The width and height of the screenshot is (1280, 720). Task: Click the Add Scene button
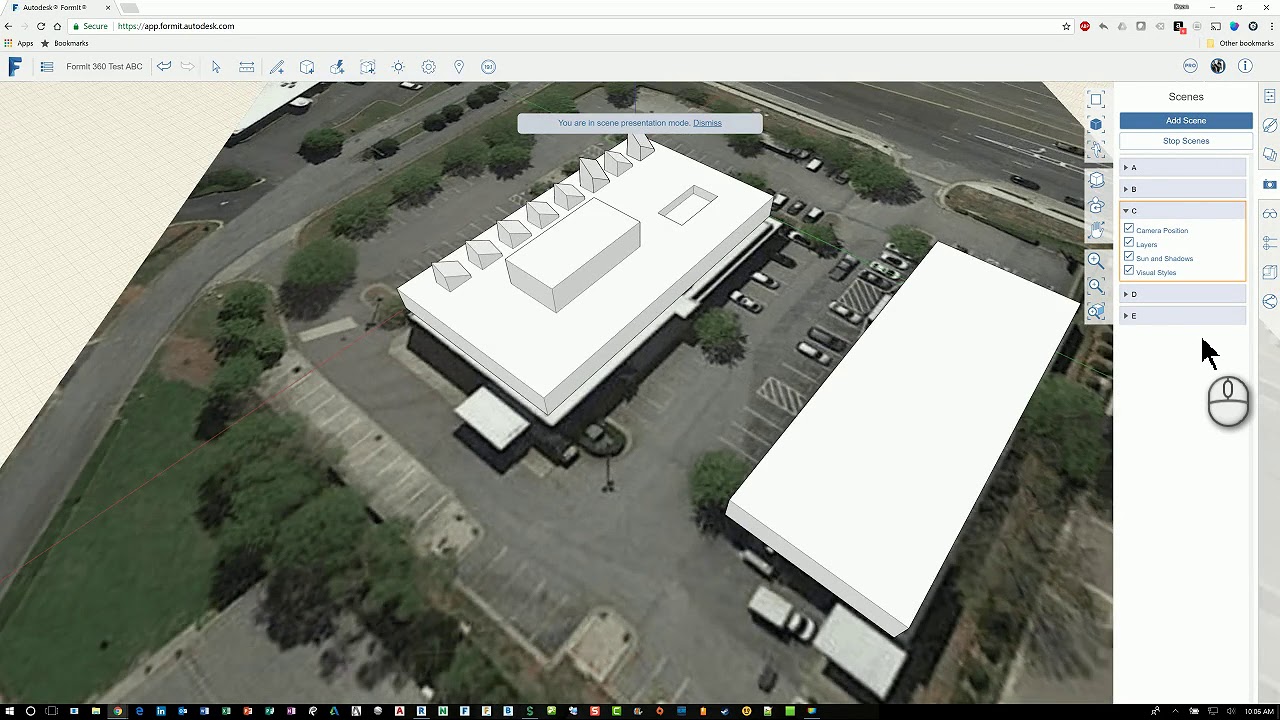point(1186,121)
